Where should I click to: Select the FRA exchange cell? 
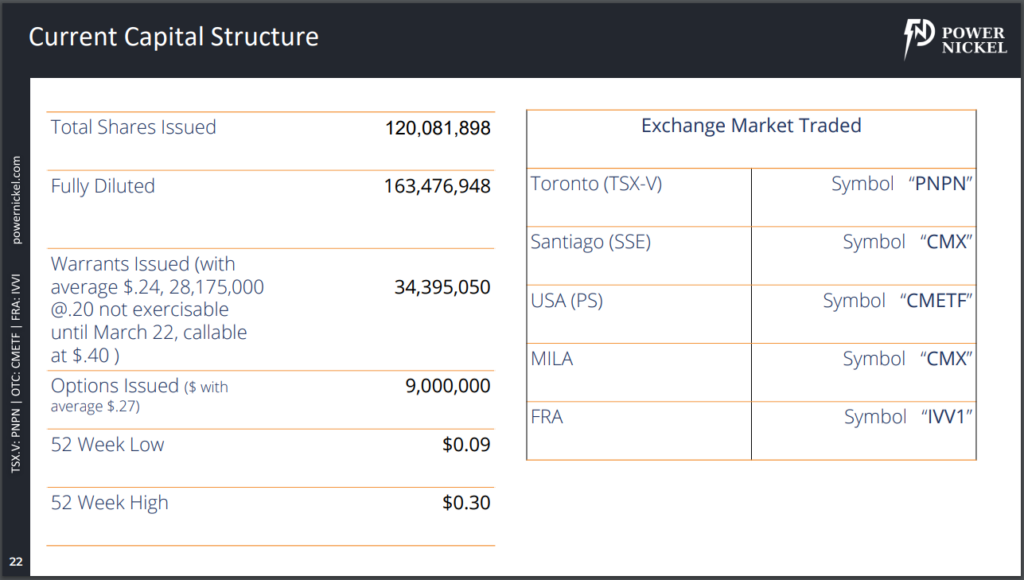(547, 417)
